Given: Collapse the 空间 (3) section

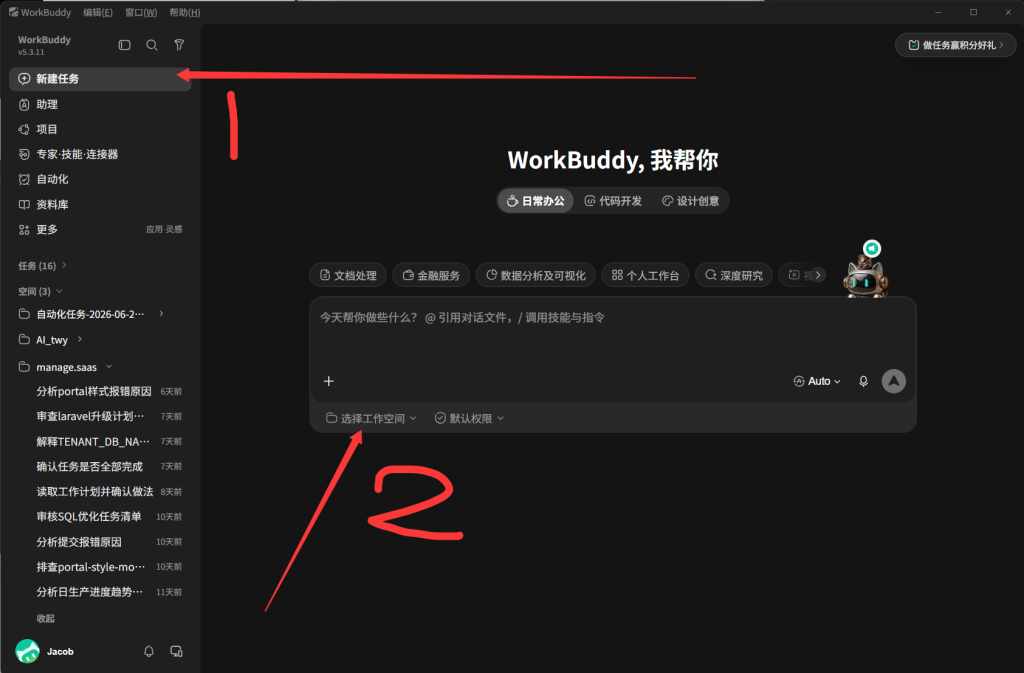Looking at the screenshot, I should (40, 291).
